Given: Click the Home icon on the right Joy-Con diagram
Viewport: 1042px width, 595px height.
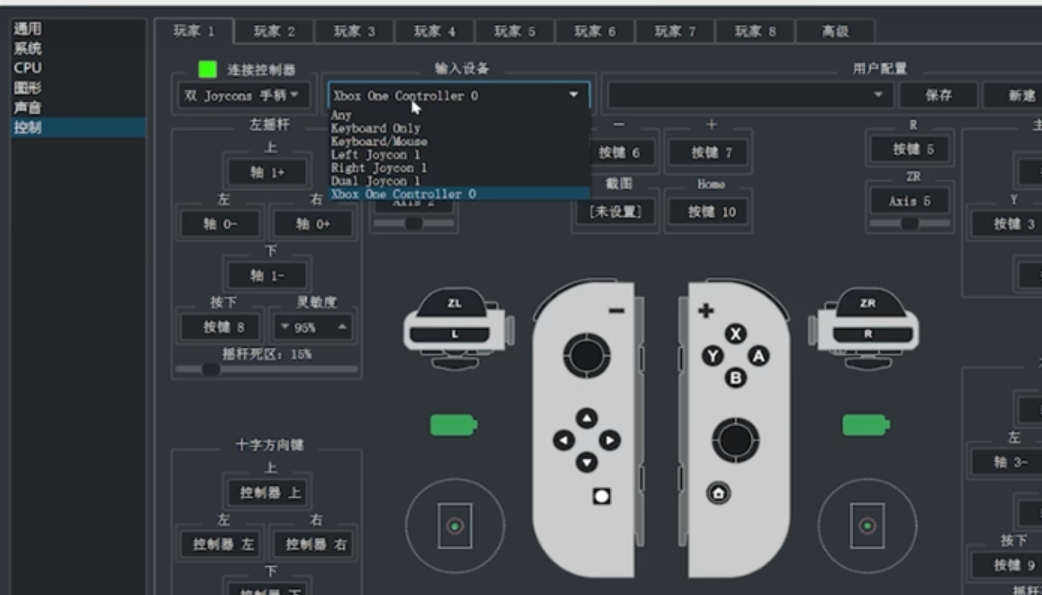Looking at the screenshot, I should click(x=717, y=491).
